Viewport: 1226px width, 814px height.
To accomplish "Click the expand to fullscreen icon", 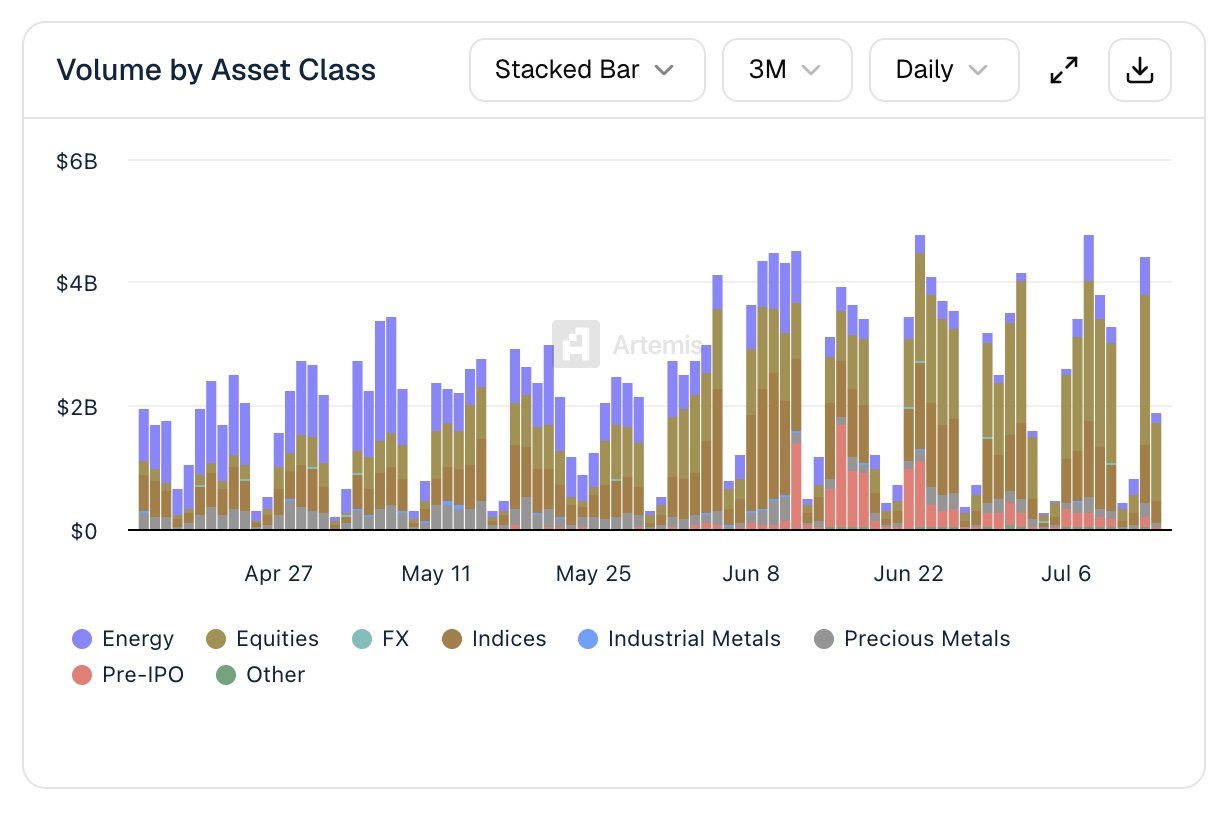I will tap(1064, 70).
